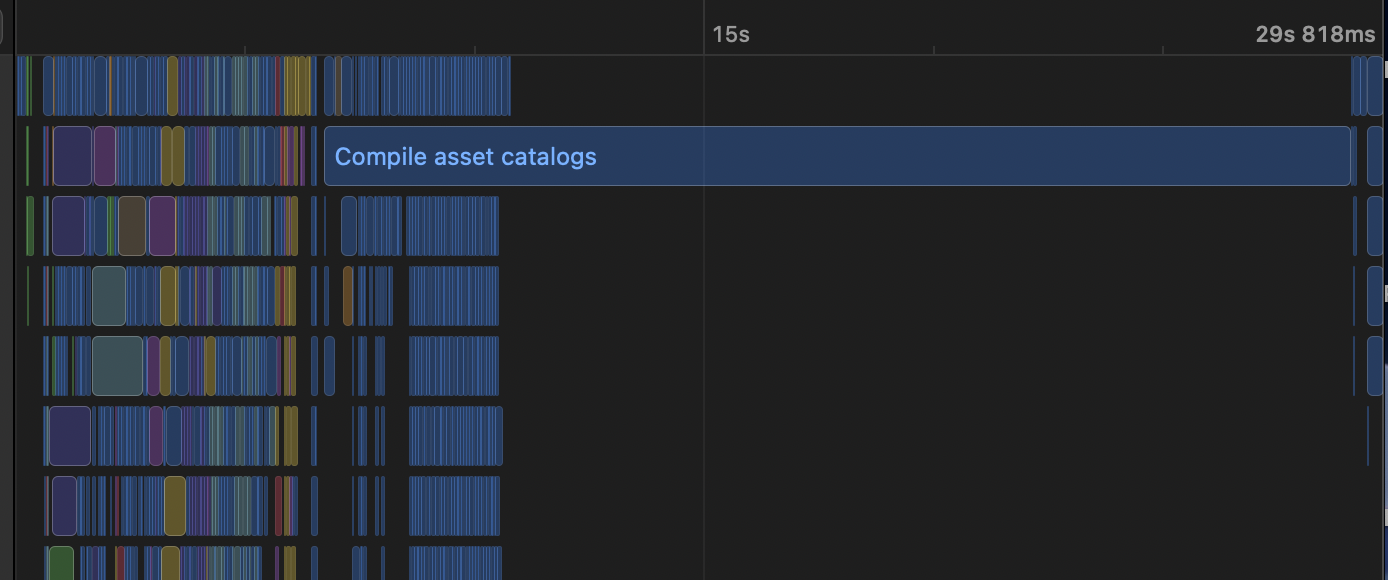Select the teal task block in fourth row
The height and width of the screenshot is (580, 1388).
[109, 296]
